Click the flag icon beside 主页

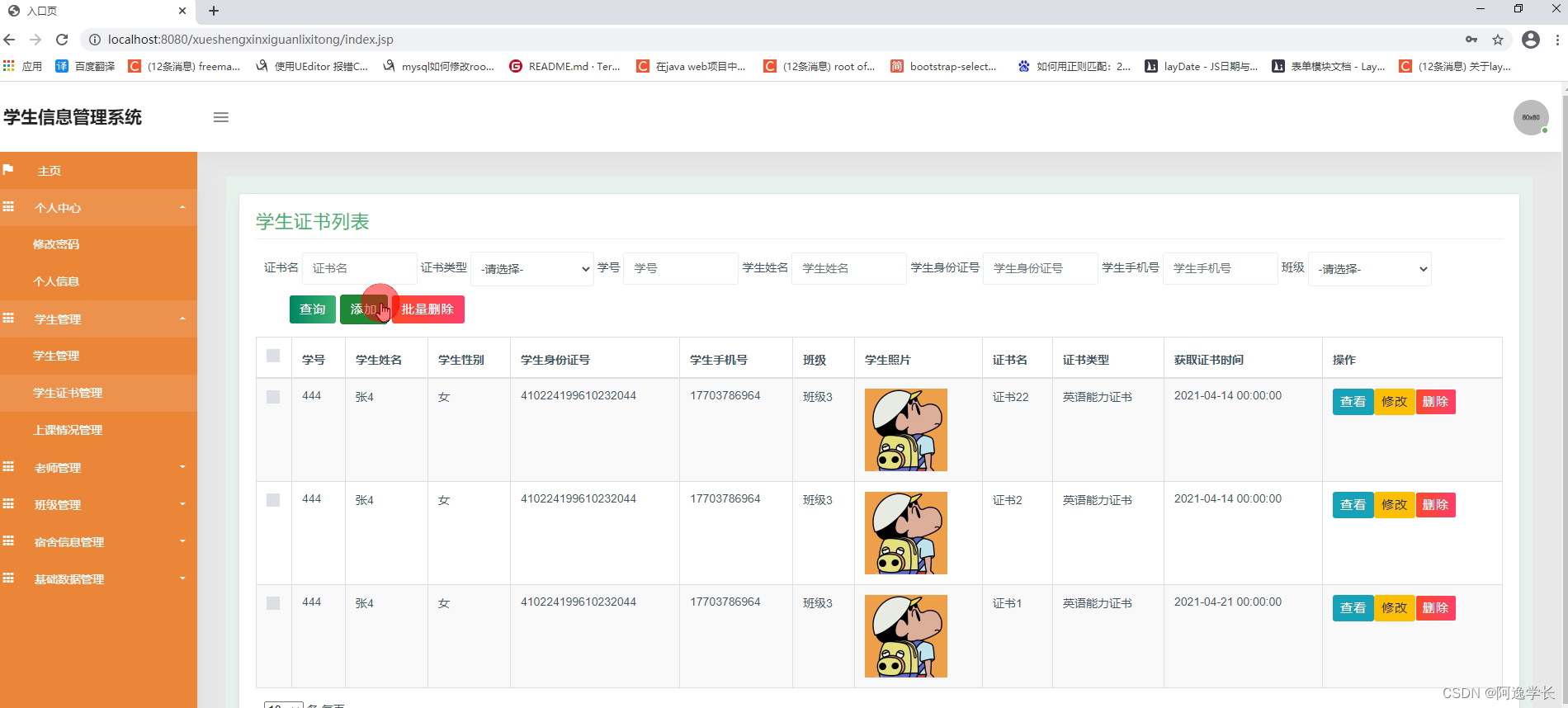tap(8, 170)
